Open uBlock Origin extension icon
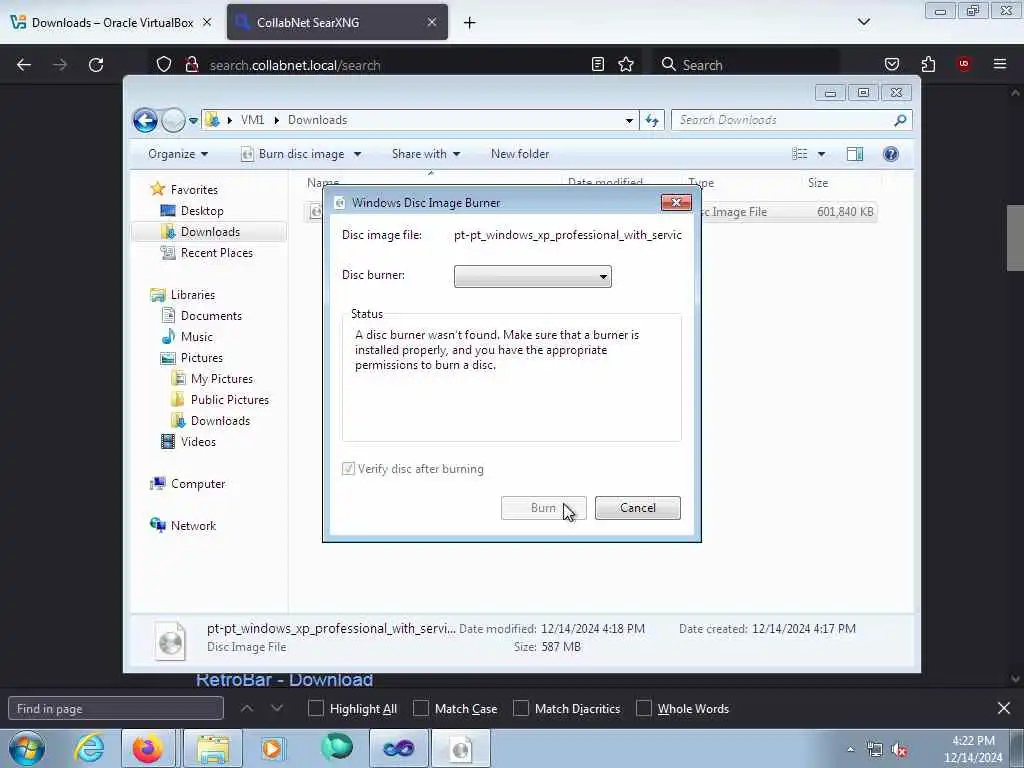The image size is (1024, 768). point(963,64)
